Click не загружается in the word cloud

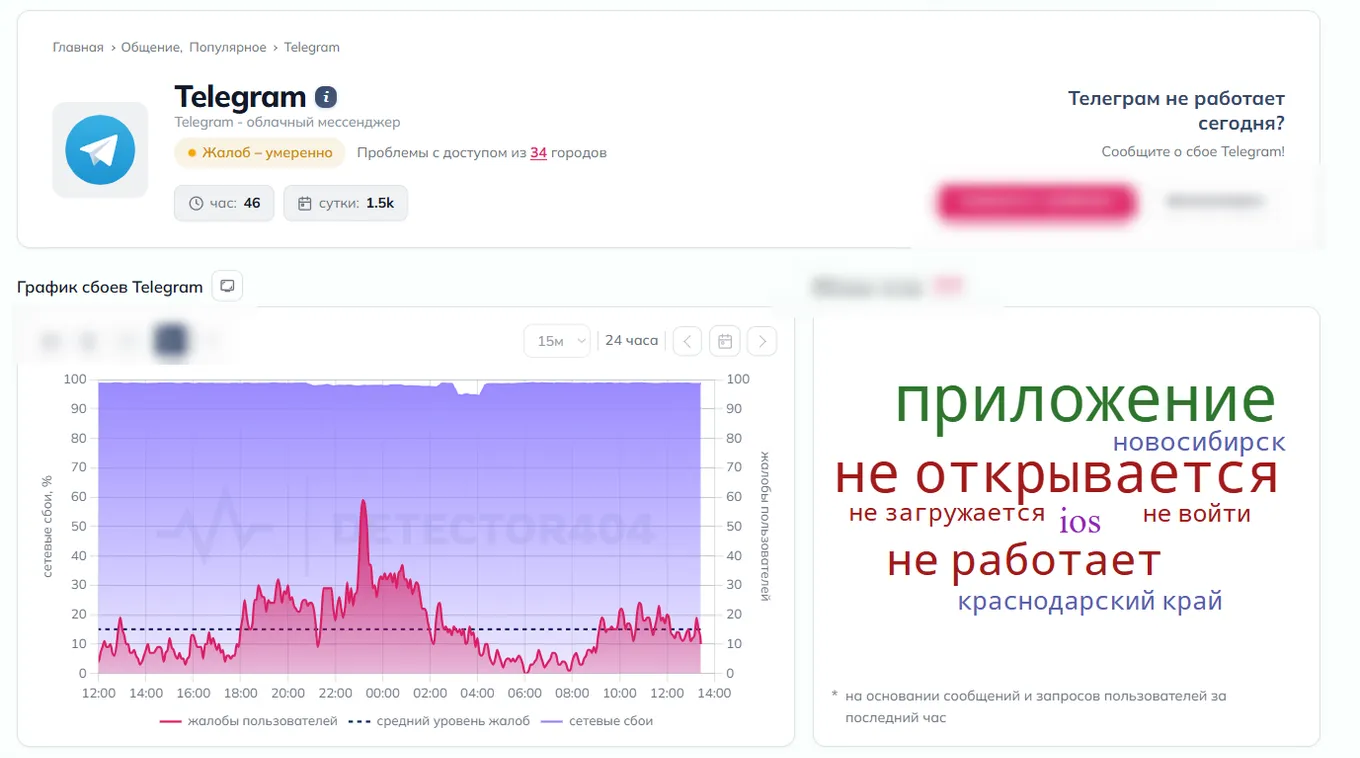pyautogui.click(x=947, y=514)
